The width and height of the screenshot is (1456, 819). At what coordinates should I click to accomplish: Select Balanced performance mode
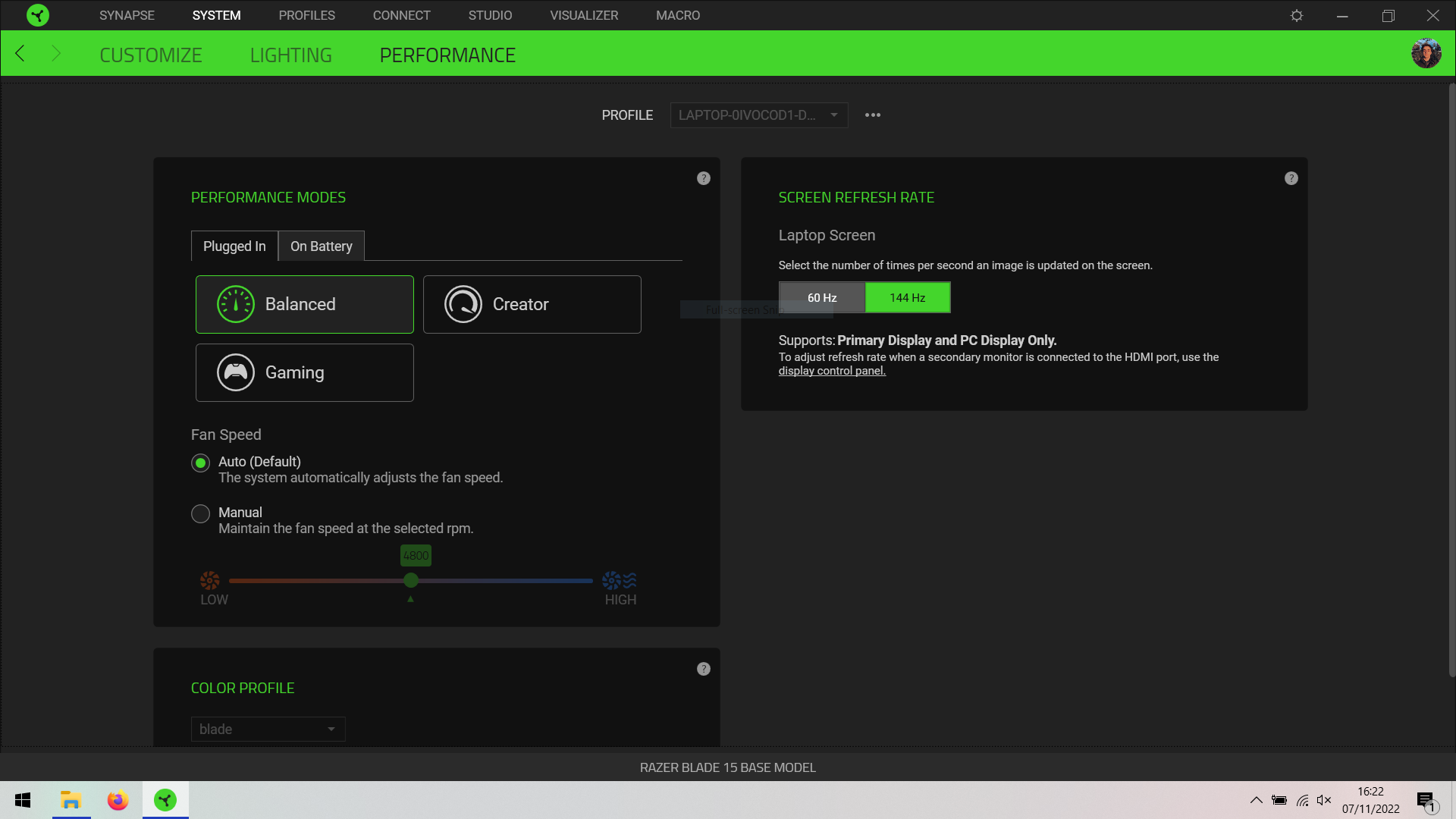coord(304,304)
